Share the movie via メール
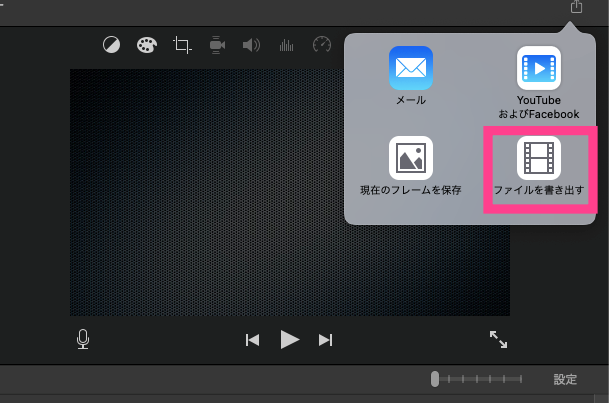Image resolution: width=609 pixels, height=403 pixels. coord(410,76)
